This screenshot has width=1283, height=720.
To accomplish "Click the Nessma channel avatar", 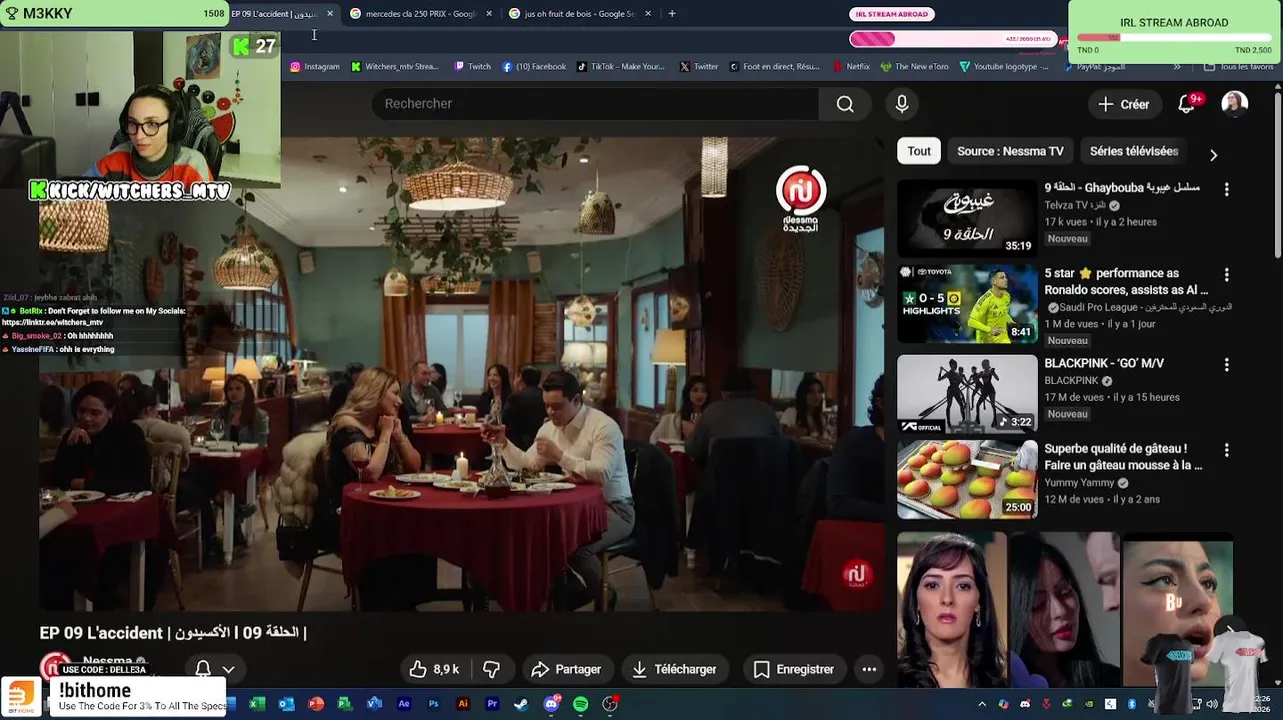I will [x=55, y=667].
